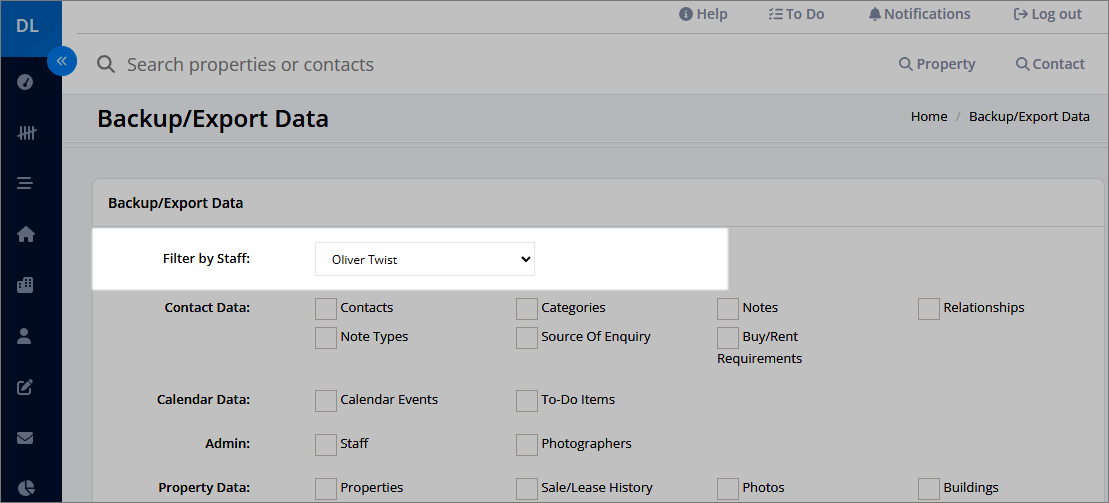Click the Contact Data label
The image size is (1109, 503).
tap(207, 308)
